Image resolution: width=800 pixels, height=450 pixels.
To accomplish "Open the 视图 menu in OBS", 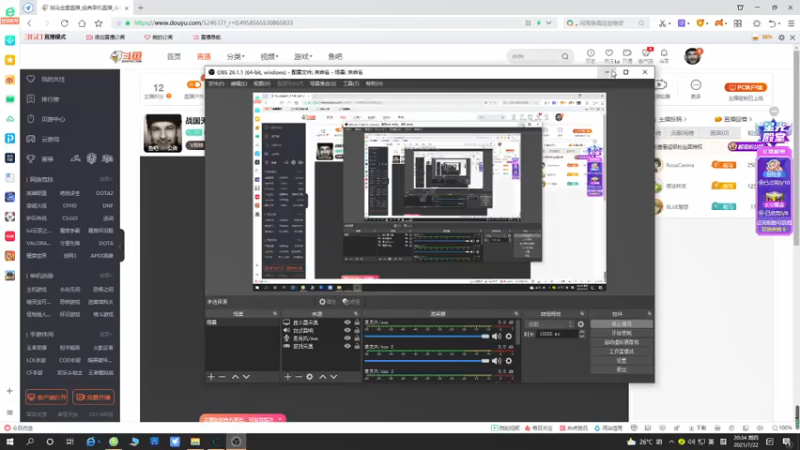I will coord(262,84).
